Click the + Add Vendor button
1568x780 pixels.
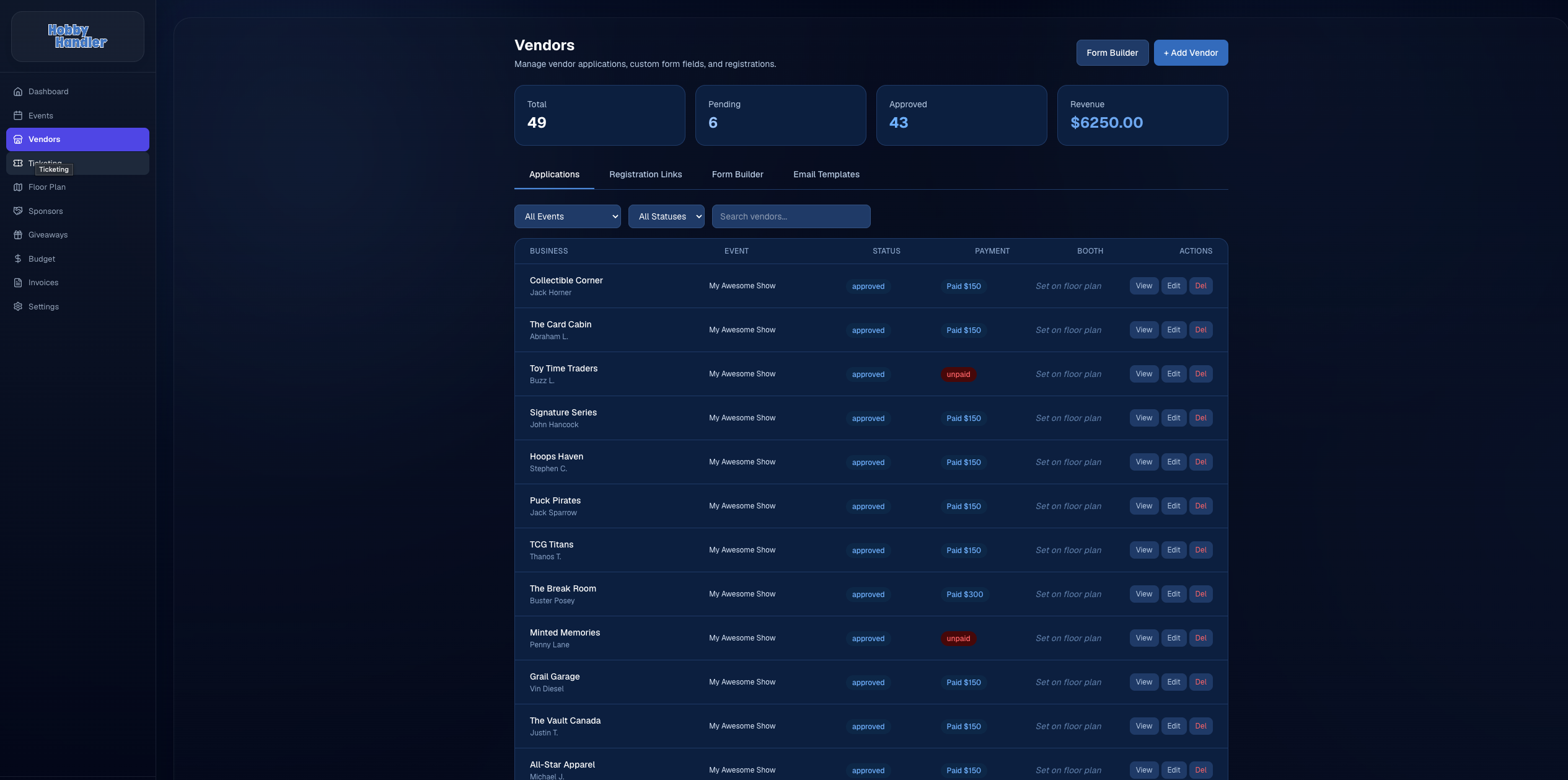point(1191,53)
